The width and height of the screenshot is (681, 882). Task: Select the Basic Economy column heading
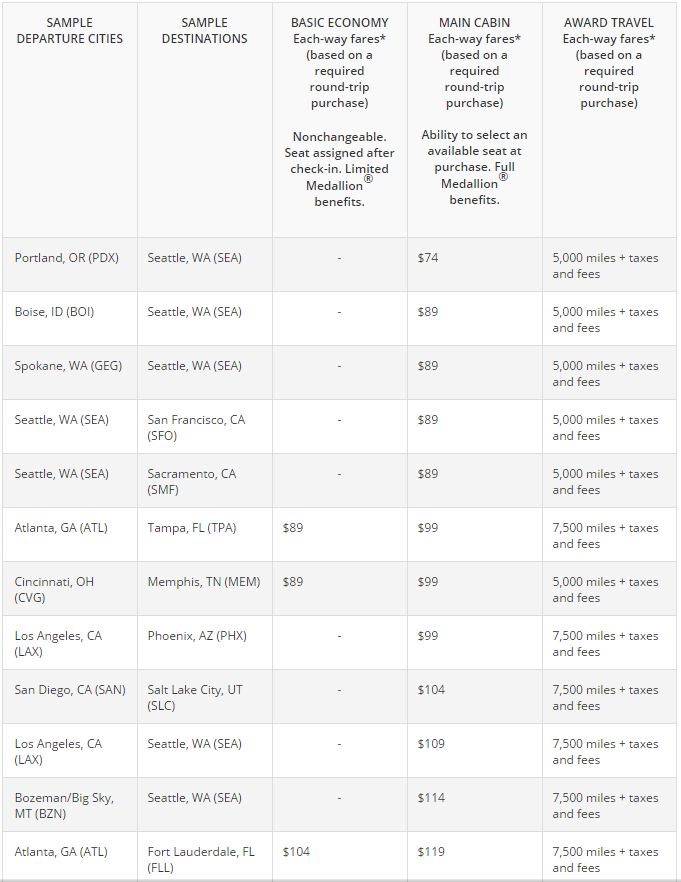339,21
